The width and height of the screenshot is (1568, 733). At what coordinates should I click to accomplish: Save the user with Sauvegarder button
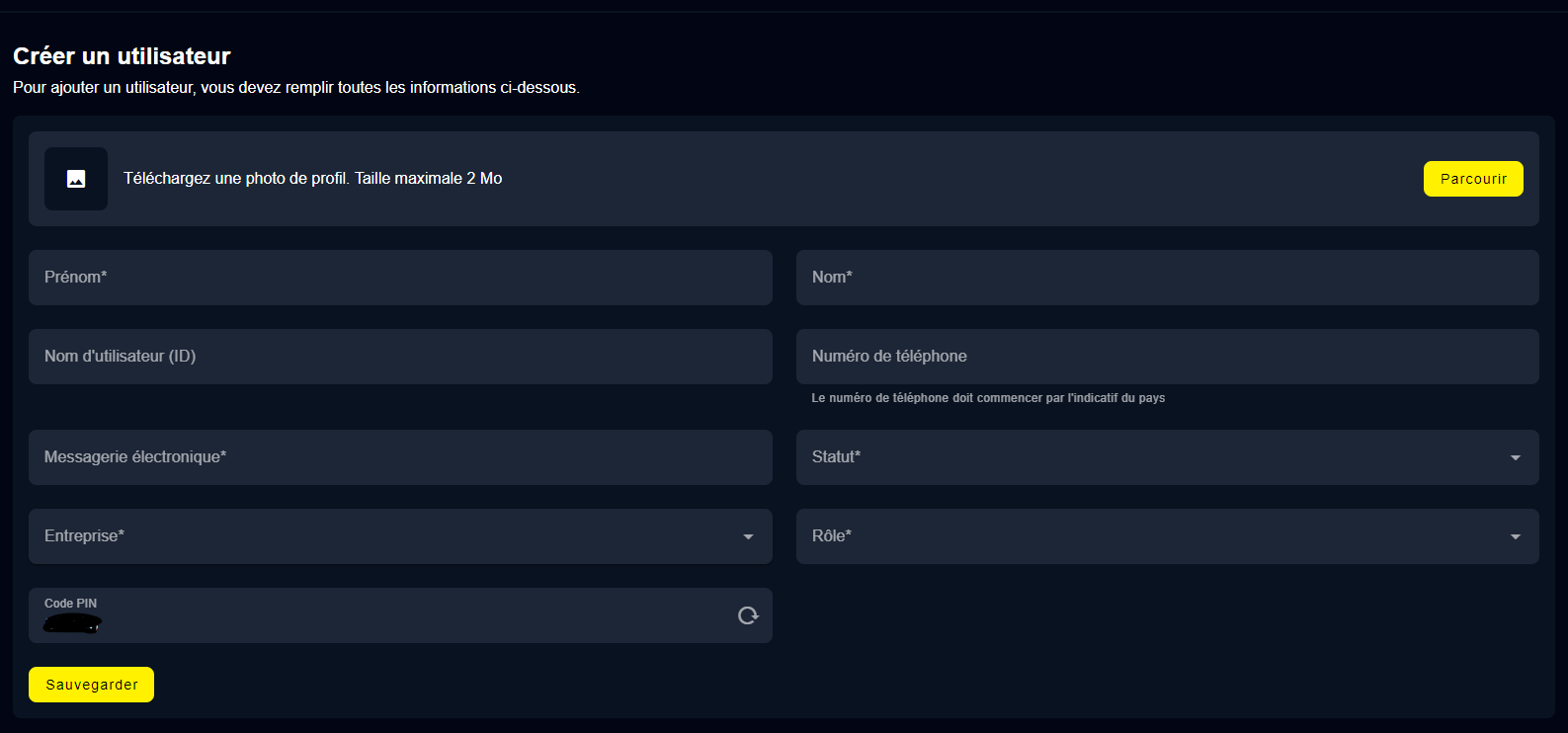pos(91,685)
